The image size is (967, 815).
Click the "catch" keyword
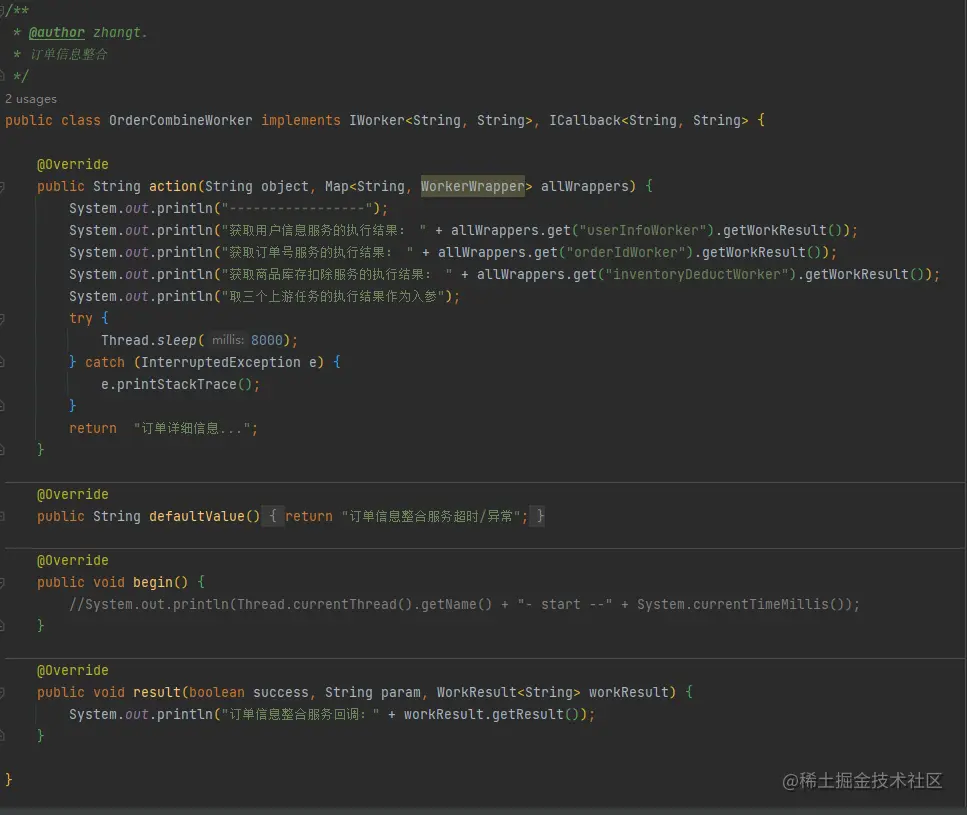[x=105, y=362]
